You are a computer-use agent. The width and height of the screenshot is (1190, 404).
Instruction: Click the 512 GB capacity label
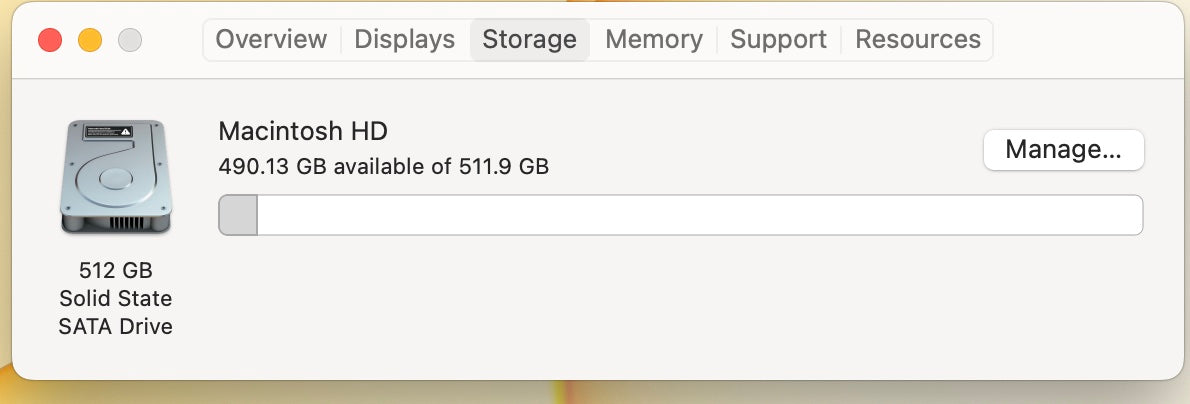(116, 270)
